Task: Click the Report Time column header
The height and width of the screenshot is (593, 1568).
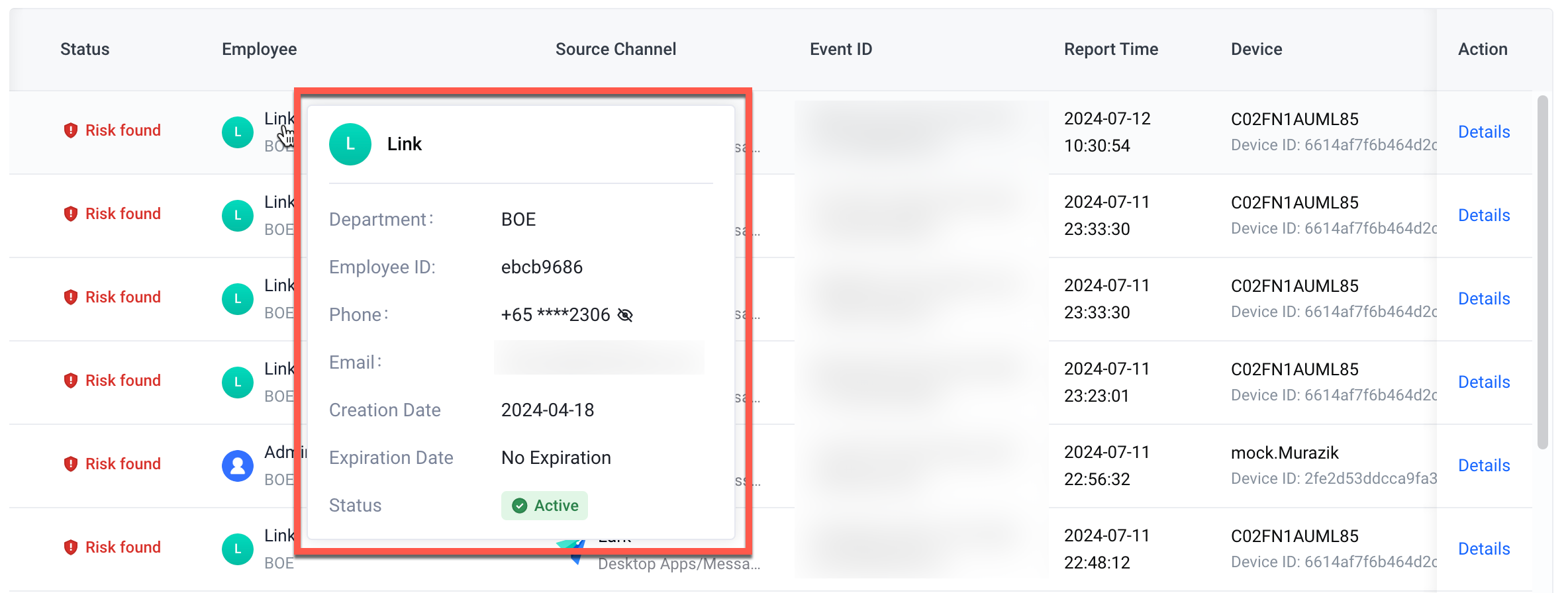Action: coord(1111,49)
